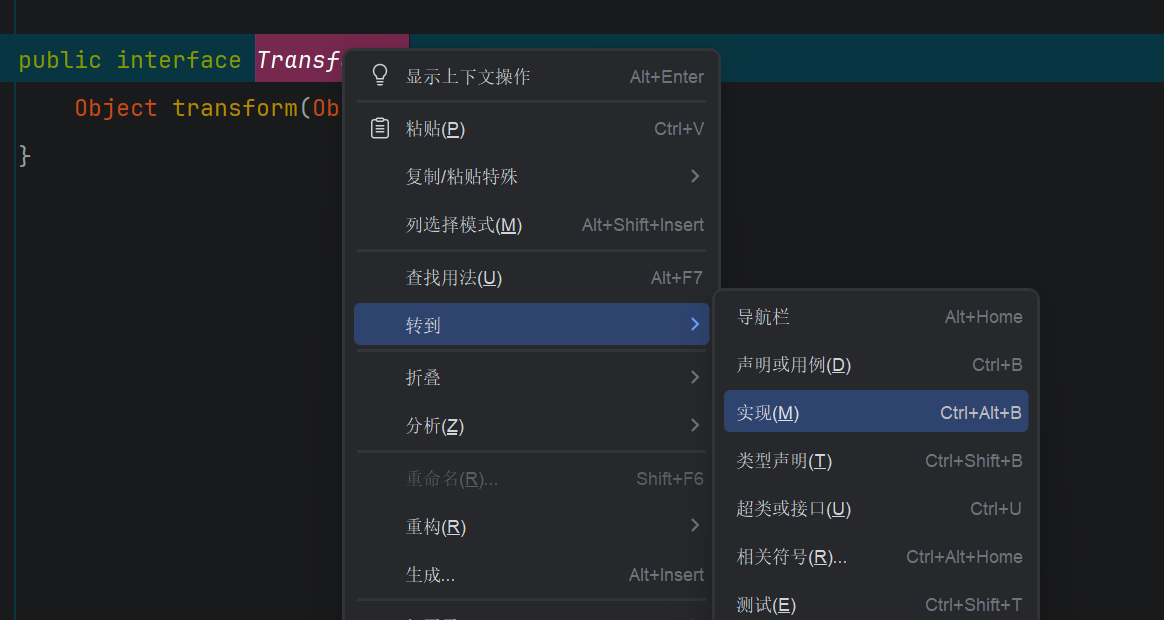Expand the 复制/粘贴特殊 submenu arrow
This screenshot has height=620, width=1164.
695,176
